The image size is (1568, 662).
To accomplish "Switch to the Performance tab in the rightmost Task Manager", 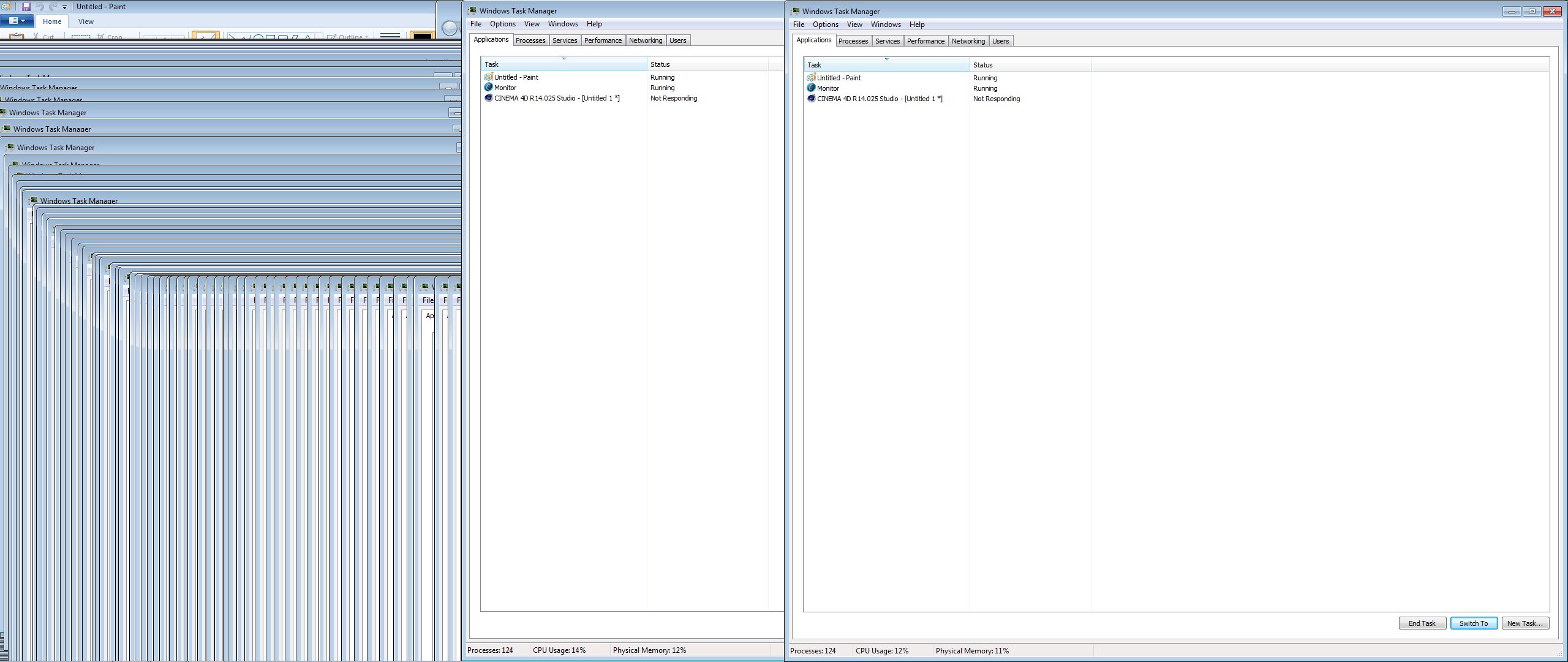I will 925,41.
